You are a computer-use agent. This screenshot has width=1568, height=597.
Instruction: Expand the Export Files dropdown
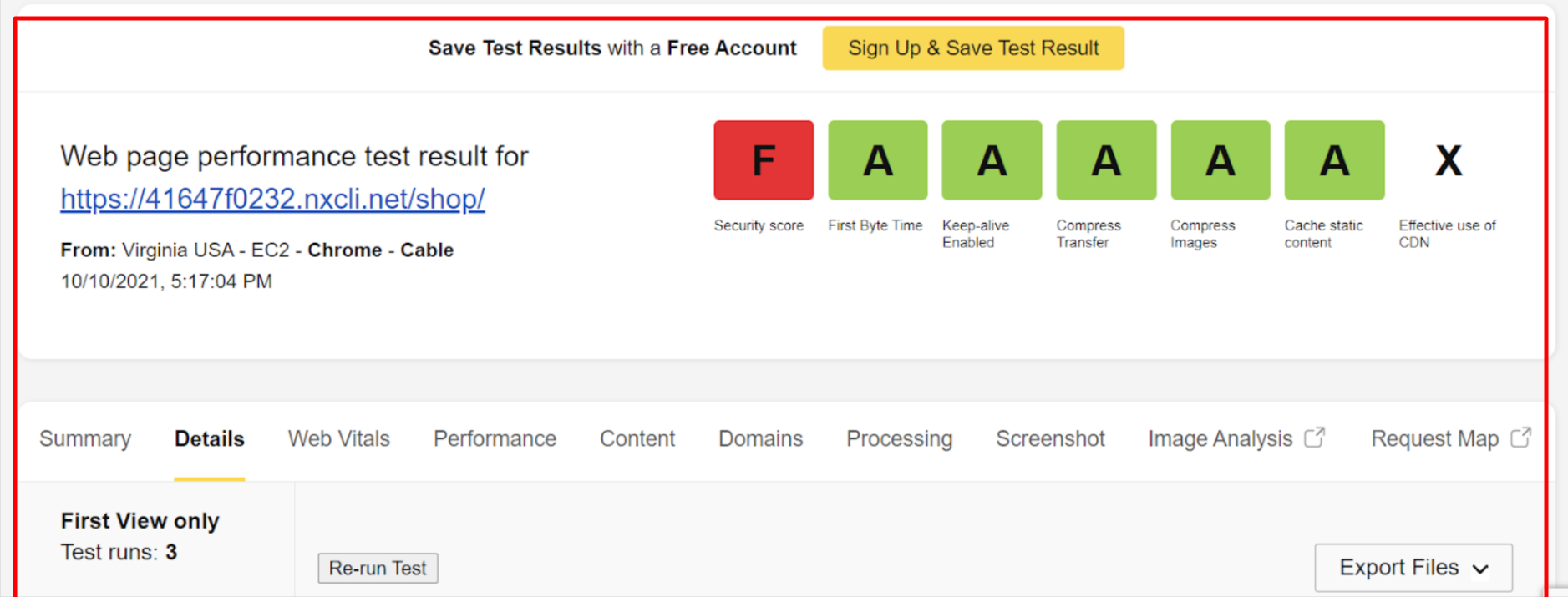(x=1413, y=568)
